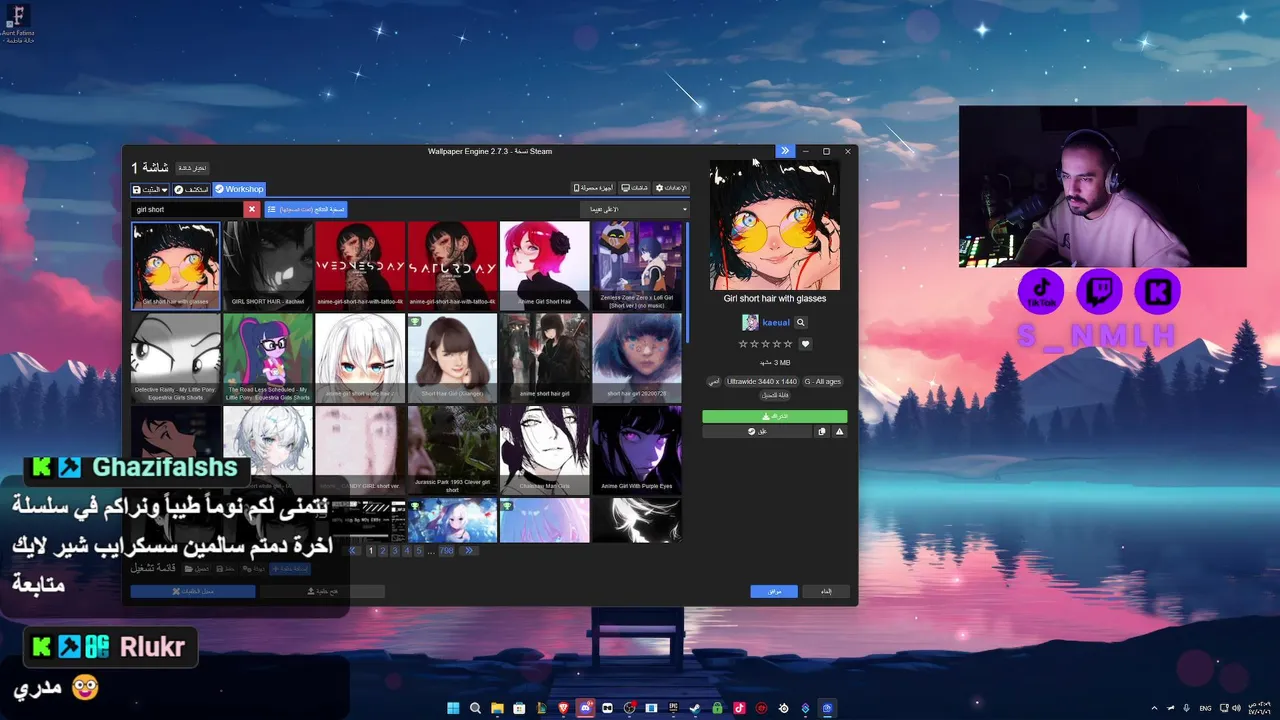Click the choose display button next to screen 1
Screen dimensions: 1280x720
pyautogui.click(x=192, y=168)
